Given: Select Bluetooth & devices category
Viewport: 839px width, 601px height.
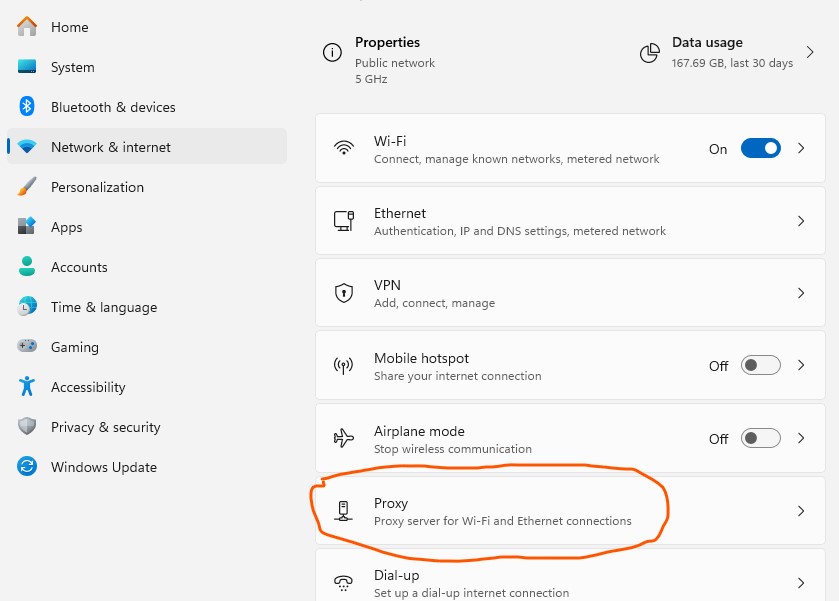Looking at the screenshot, I should pyautogui.click(x=113, y=107).
